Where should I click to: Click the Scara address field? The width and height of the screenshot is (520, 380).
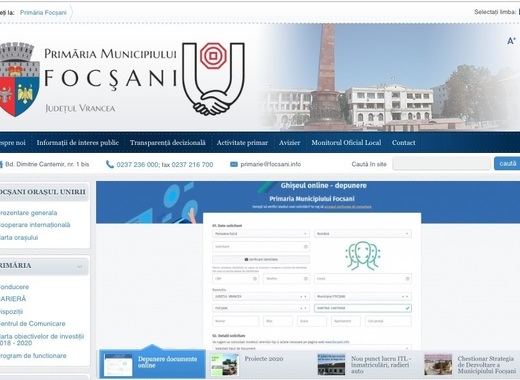312,321
